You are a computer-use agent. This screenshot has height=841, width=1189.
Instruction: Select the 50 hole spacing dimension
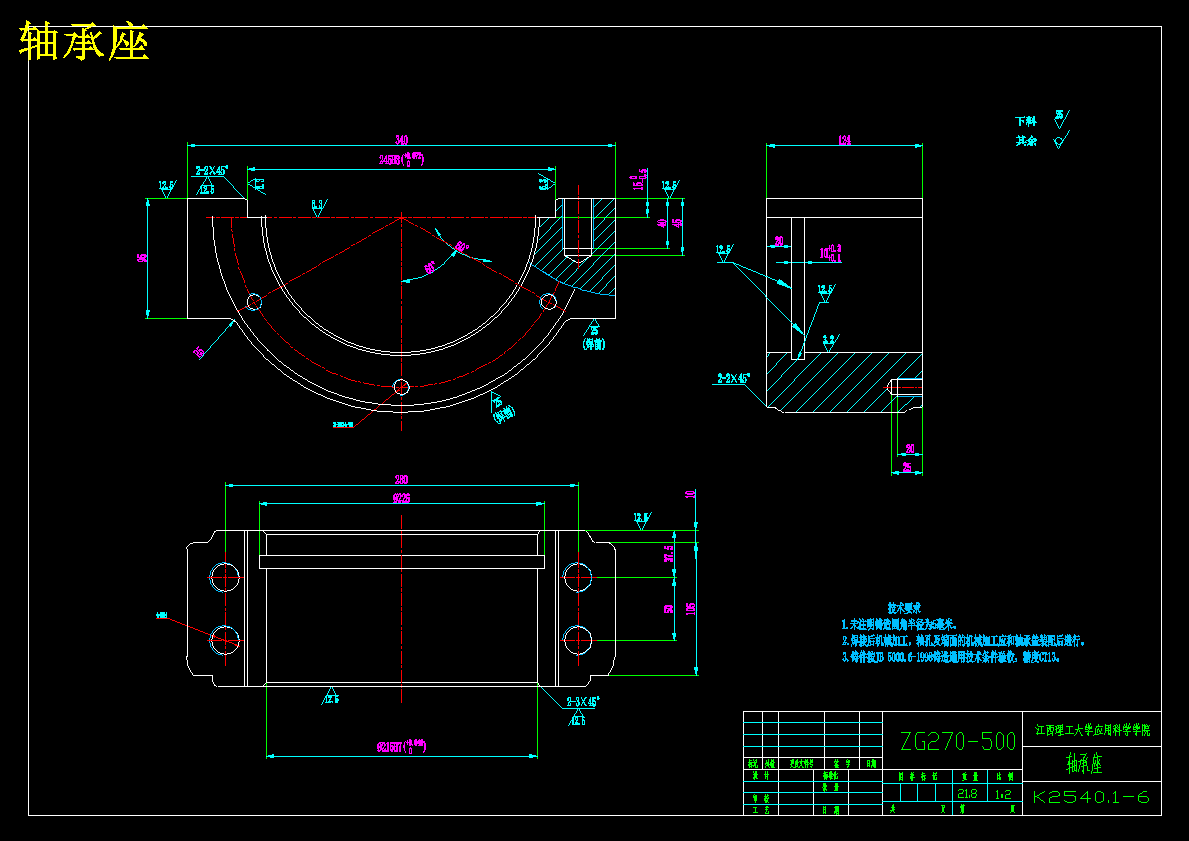point(669,608)
